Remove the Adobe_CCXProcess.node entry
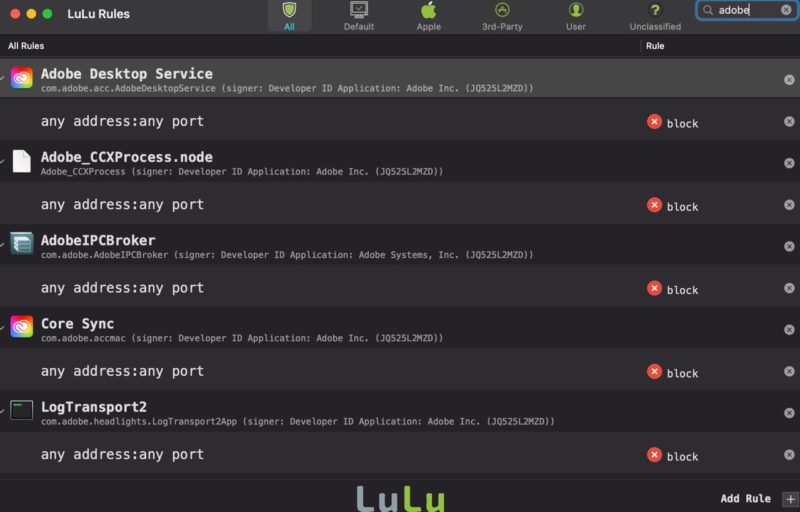This screenshot has height=512, width=800. tap(789, 163)
